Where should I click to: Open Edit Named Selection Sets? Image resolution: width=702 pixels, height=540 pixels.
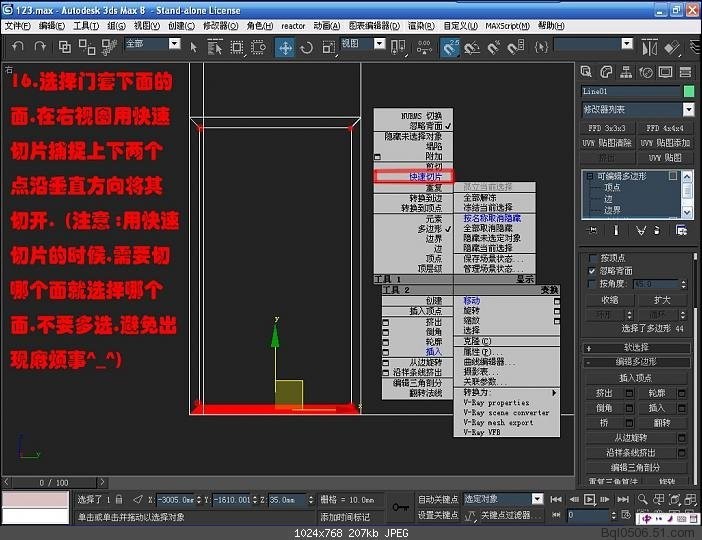(541, 47)
